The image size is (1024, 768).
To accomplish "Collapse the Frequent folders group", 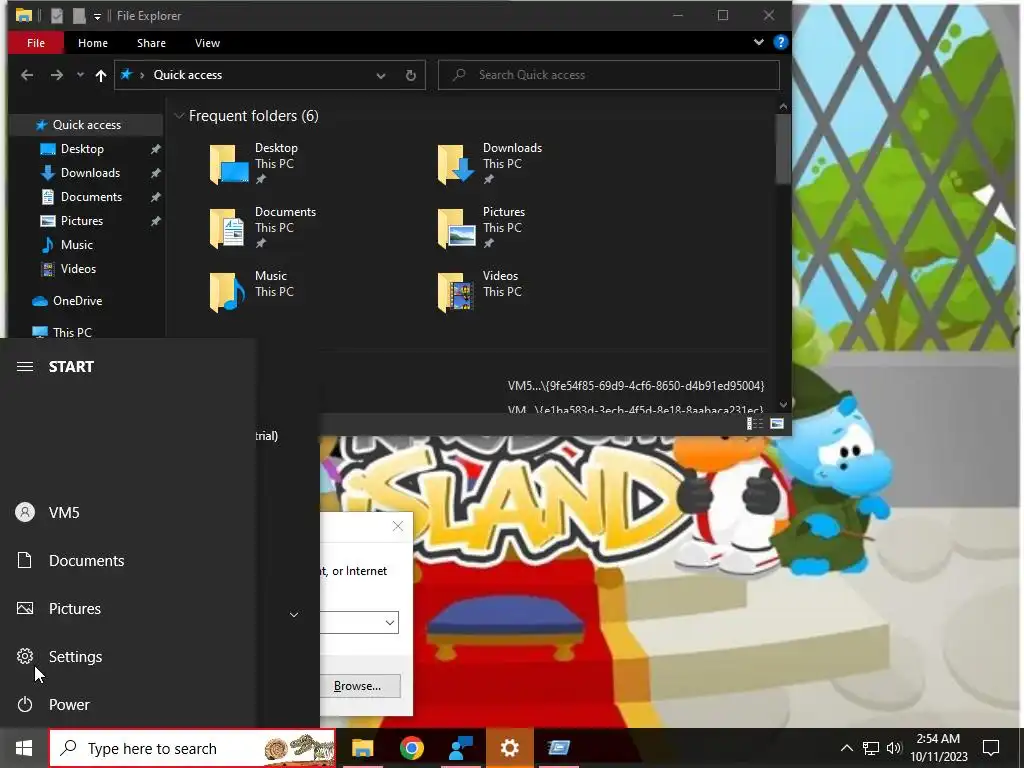I will pyautogui.click(x=178, y=116).
